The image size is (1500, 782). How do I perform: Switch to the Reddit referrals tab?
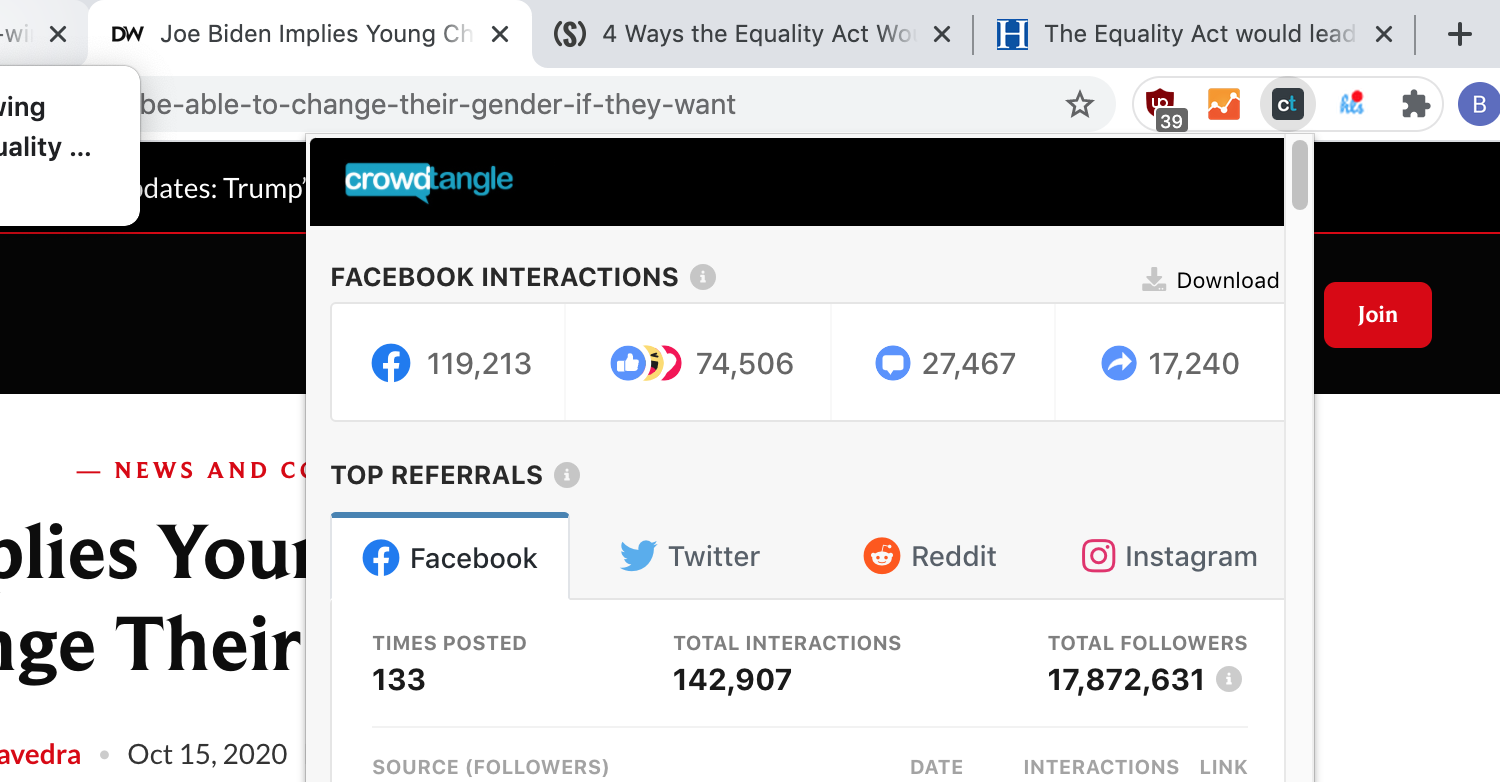click(930, 556)
